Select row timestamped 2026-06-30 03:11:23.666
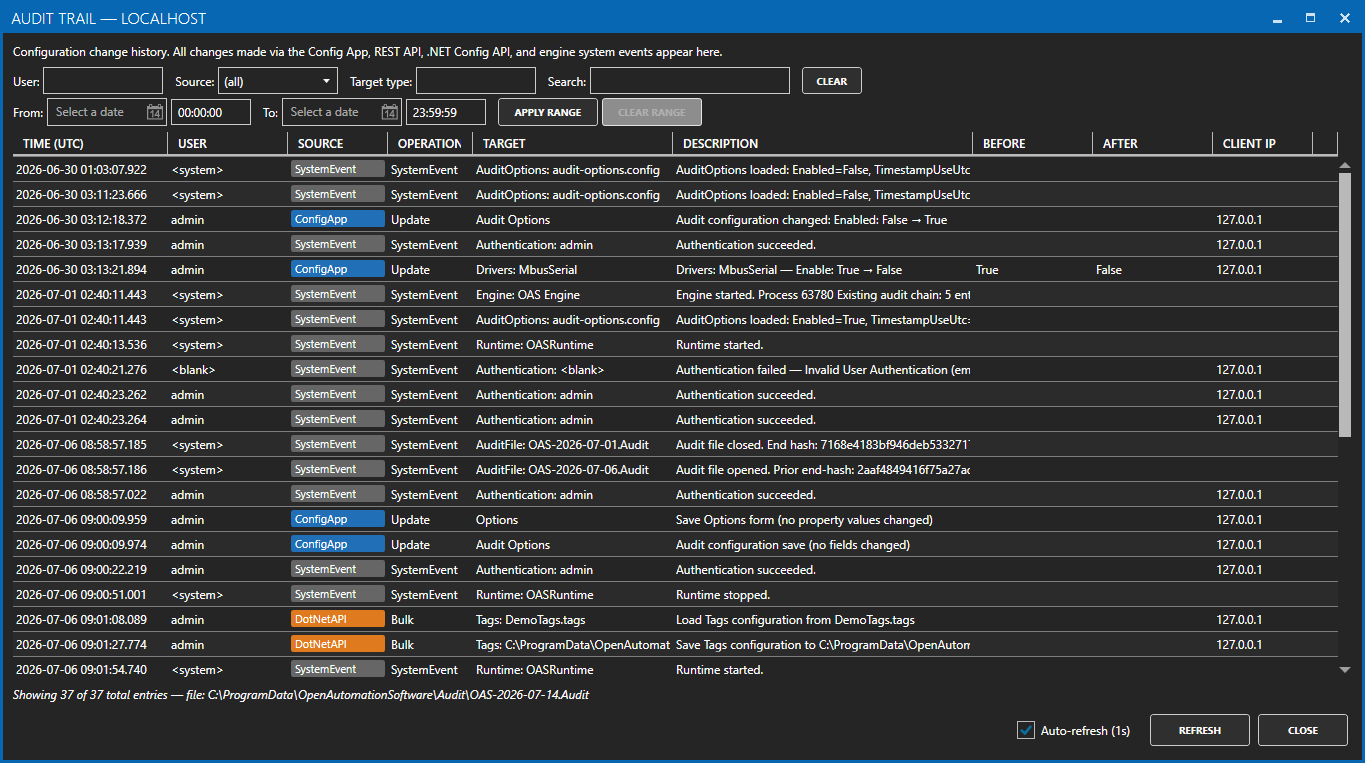The width and height of the screenshot is (1365, 763). 675,195
